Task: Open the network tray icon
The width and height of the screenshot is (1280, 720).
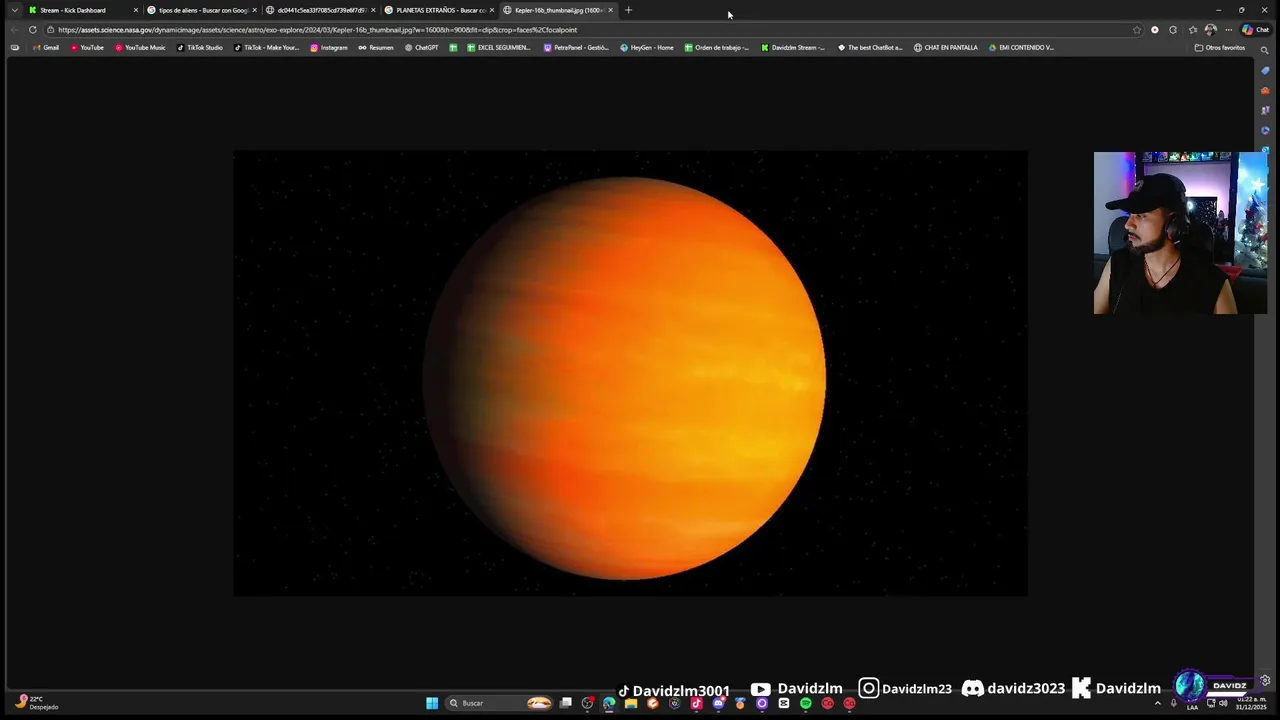Action: click(1211, 703)
